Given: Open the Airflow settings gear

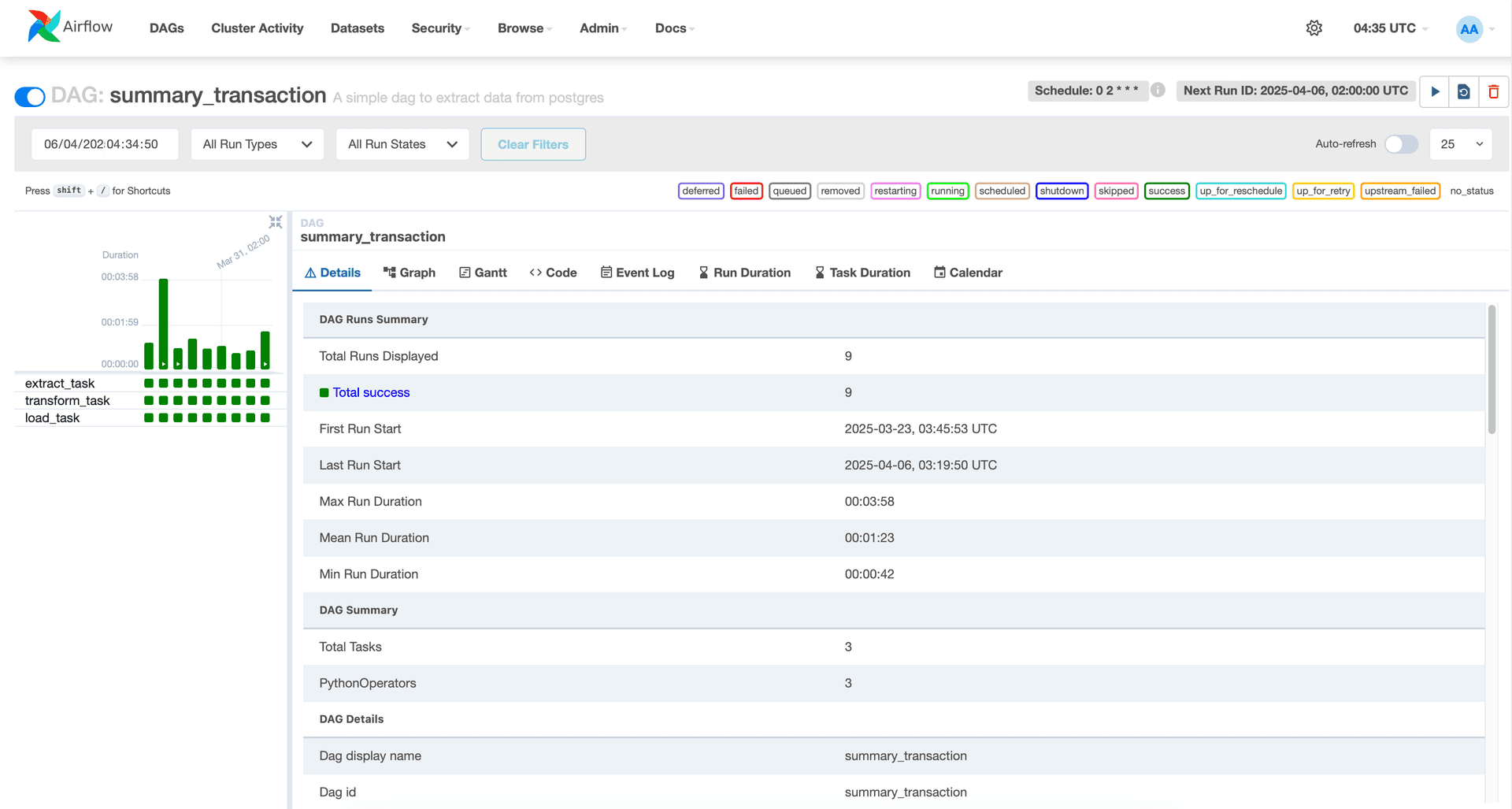Looking at the screenshot, I should (1314, 28).
